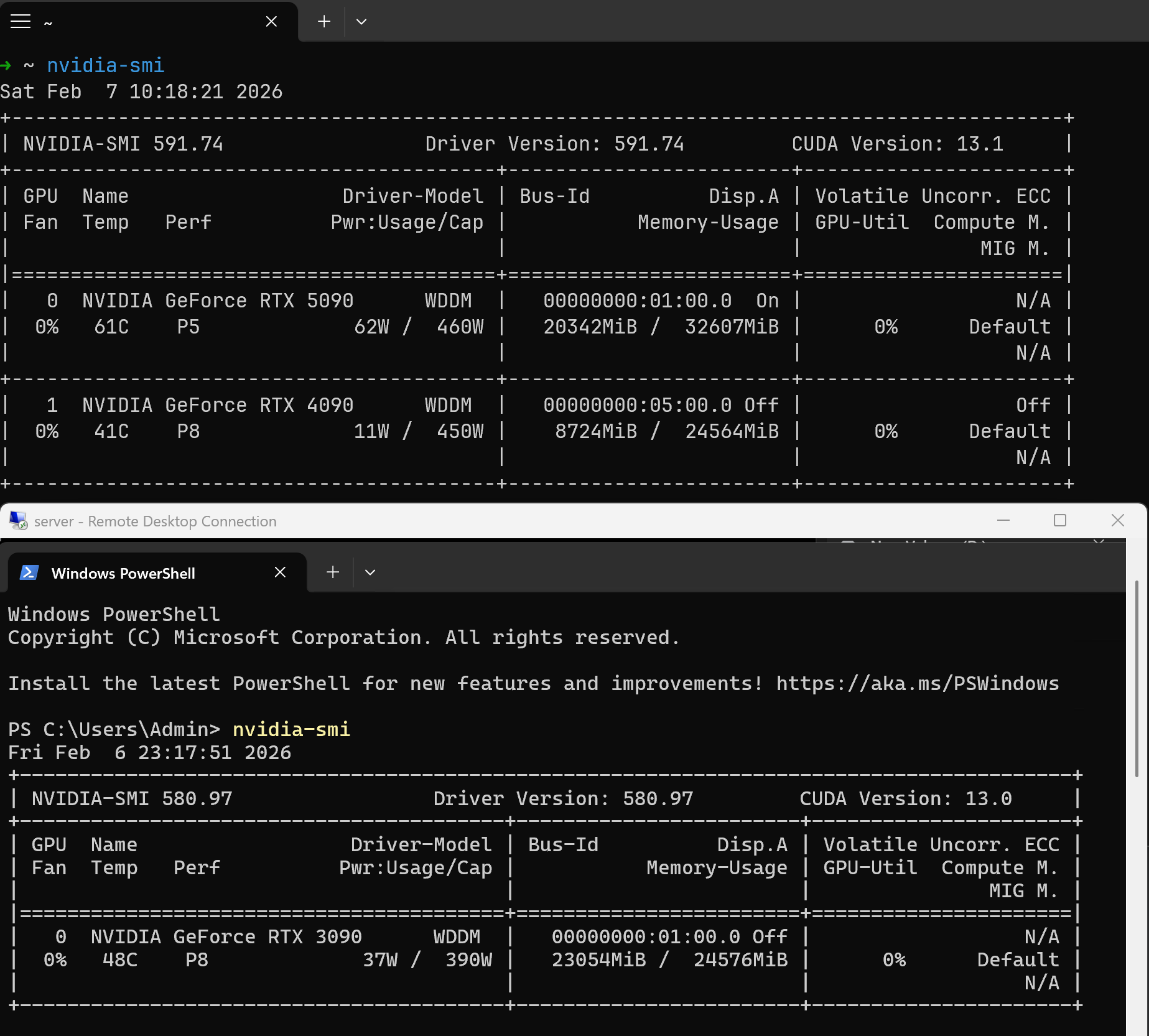Add a new tab beside the "~" tab
Image resolution: width=1149 pixels, height=1036 pixels.
tap(324, 22)
